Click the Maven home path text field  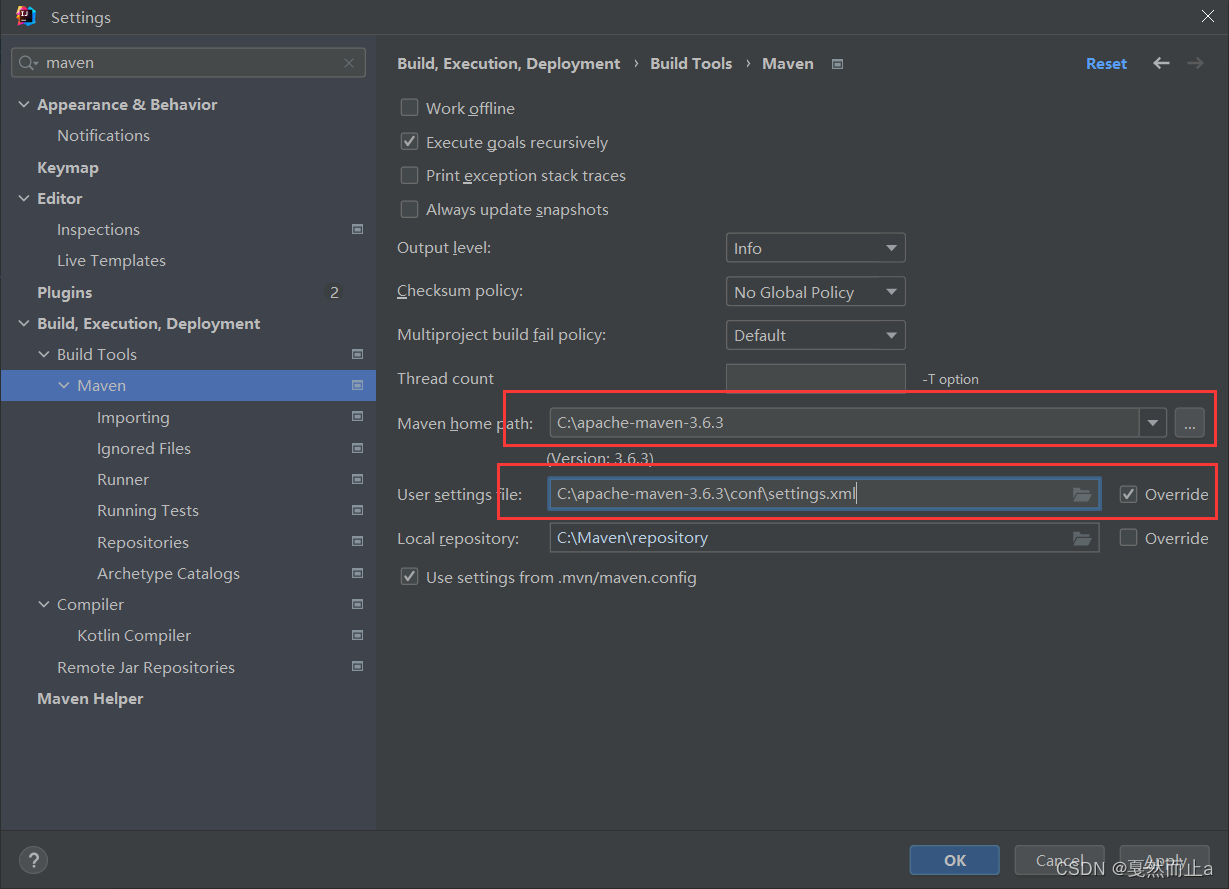[x=845, y=423]
